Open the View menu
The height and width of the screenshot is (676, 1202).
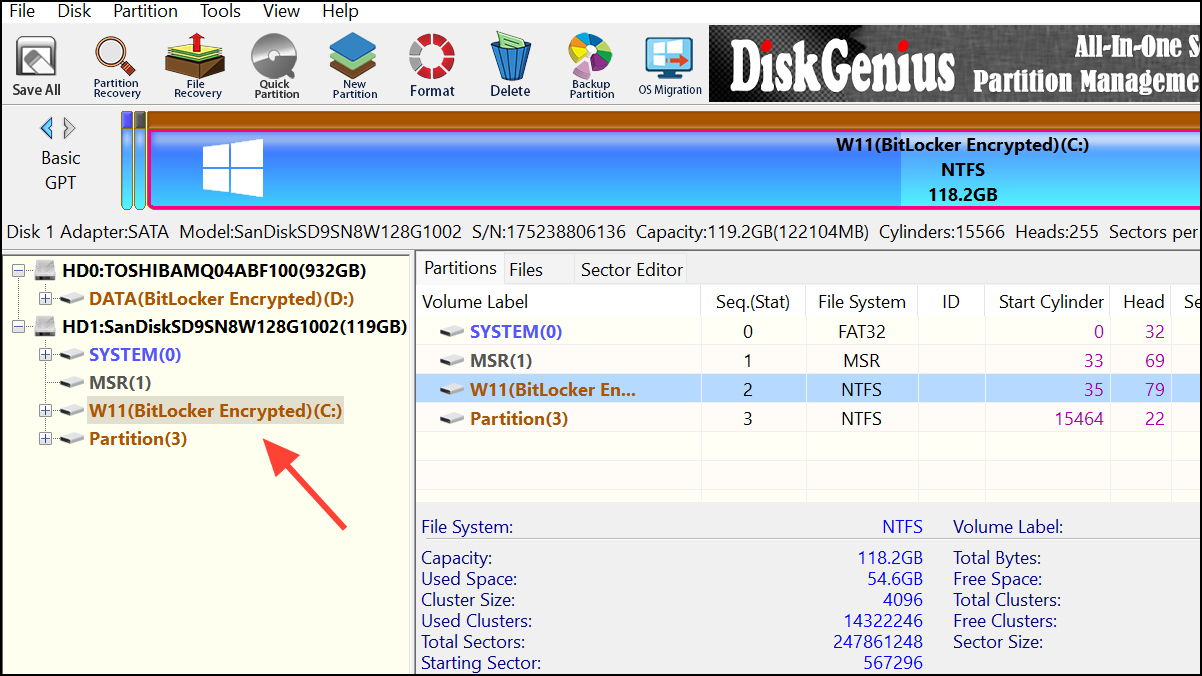pos(281,11)
